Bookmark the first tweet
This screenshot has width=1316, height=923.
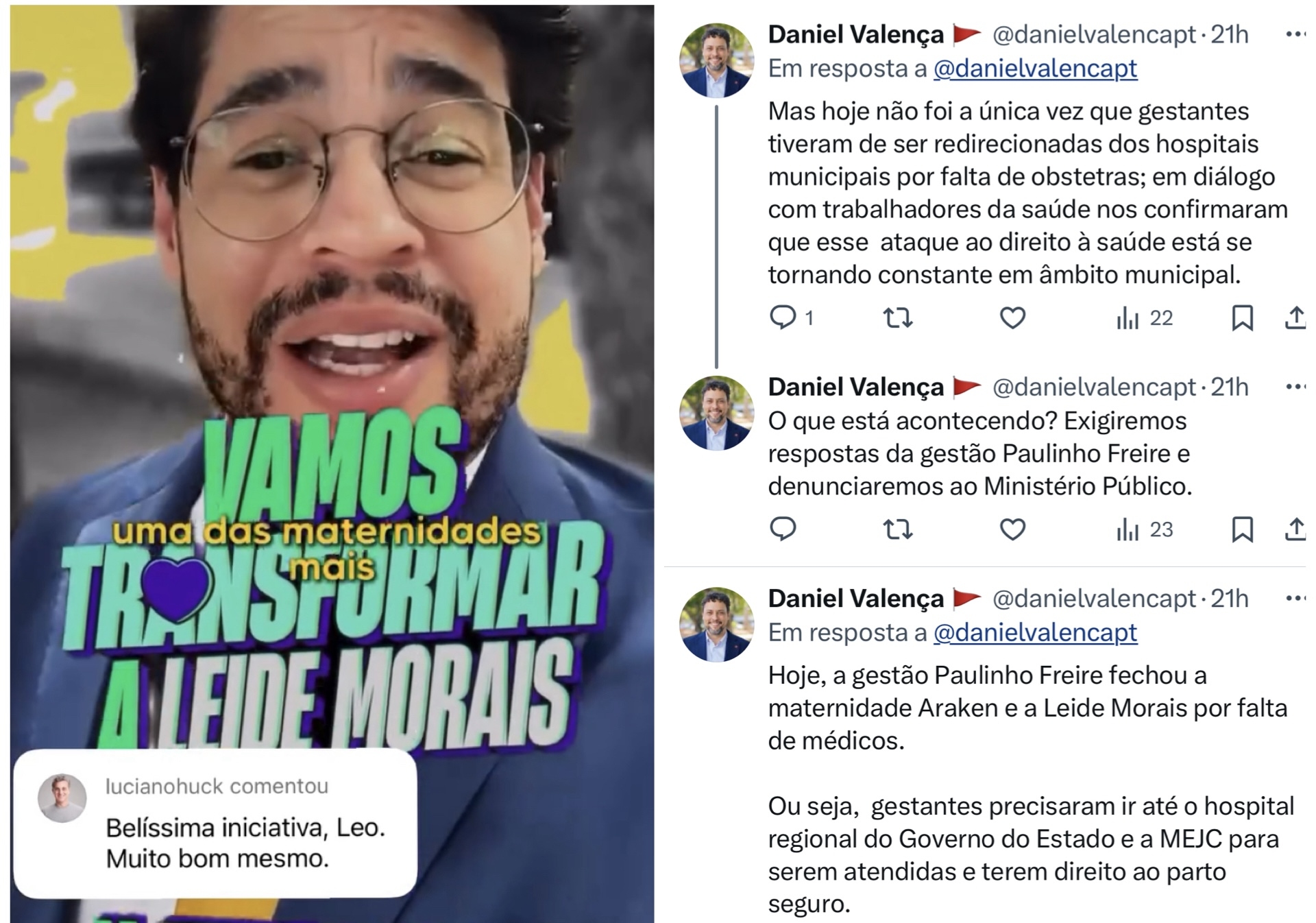pos(1242,318)
